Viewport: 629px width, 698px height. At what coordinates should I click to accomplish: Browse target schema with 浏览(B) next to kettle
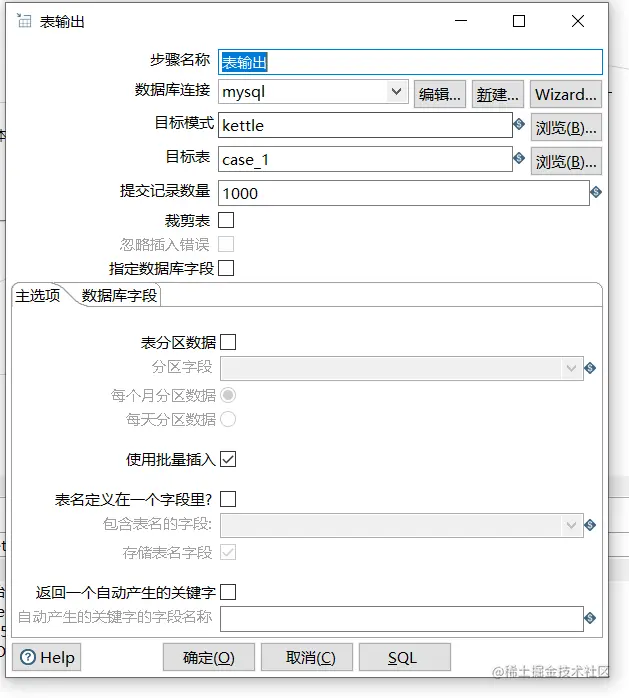[566, 127]
